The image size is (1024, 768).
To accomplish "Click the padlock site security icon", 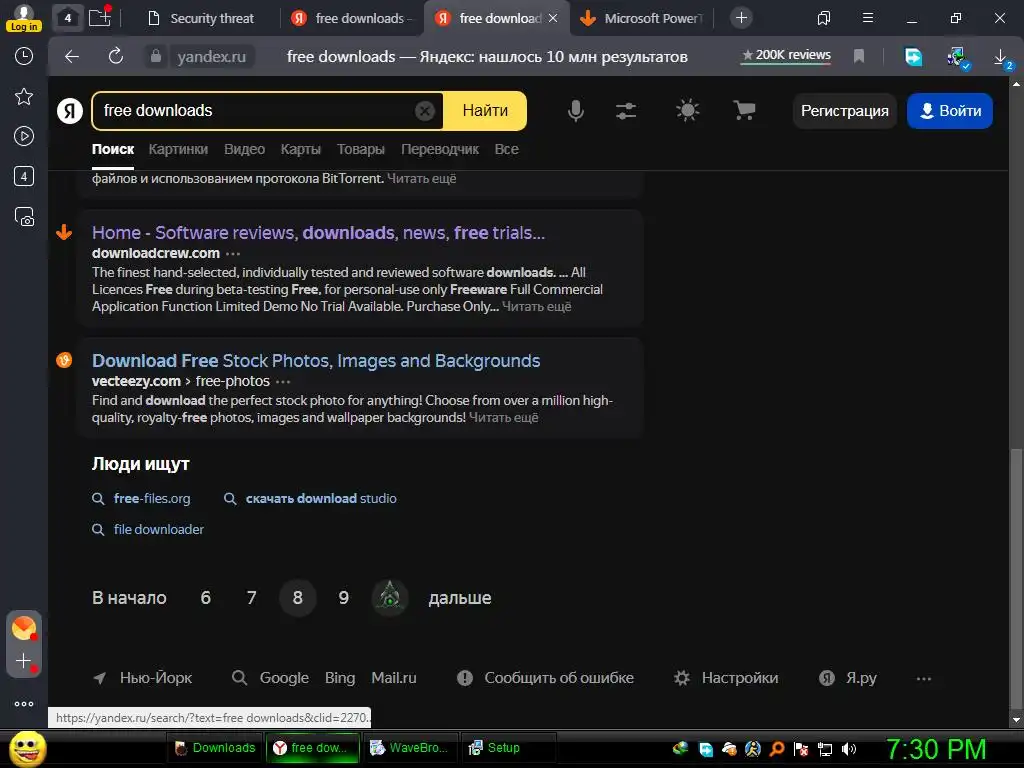I will point(155,57).
